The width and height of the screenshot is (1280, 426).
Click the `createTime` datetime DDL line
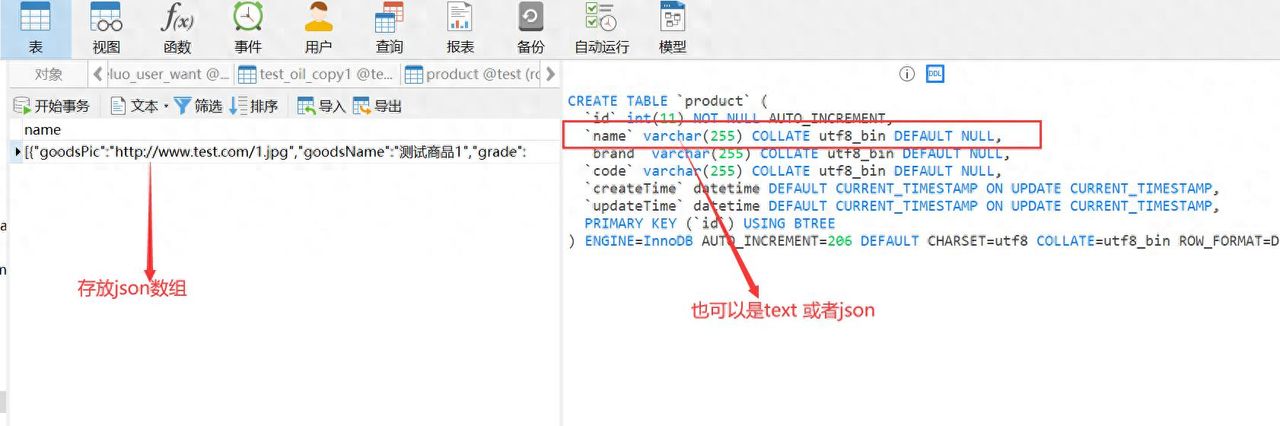[x=902, y=188]
